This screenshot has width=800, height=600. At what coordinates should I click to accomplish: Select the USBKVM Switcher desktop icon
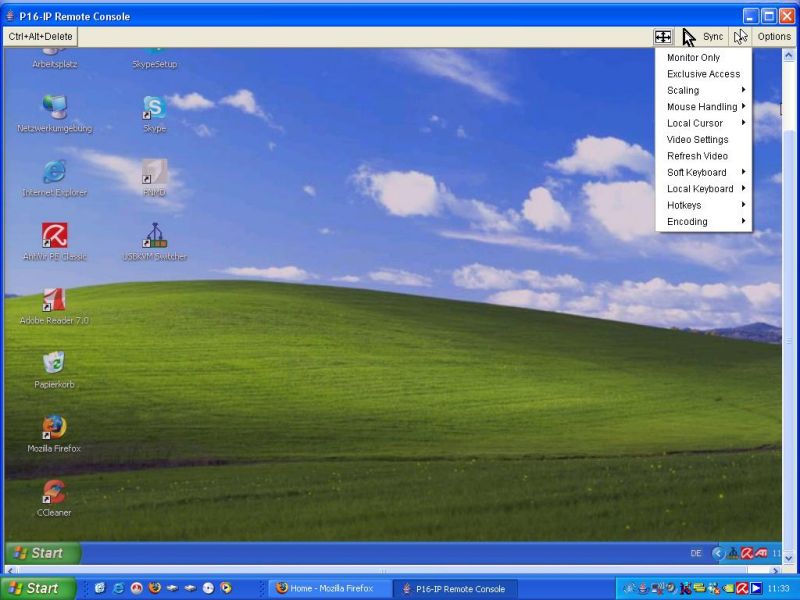tap(155, 241)
